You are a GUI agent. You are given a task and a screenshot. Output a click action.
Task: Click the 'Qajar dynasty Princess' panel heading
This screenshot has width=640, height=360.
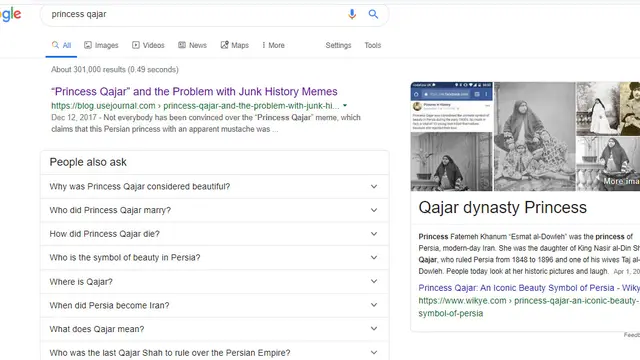[502, 208]
